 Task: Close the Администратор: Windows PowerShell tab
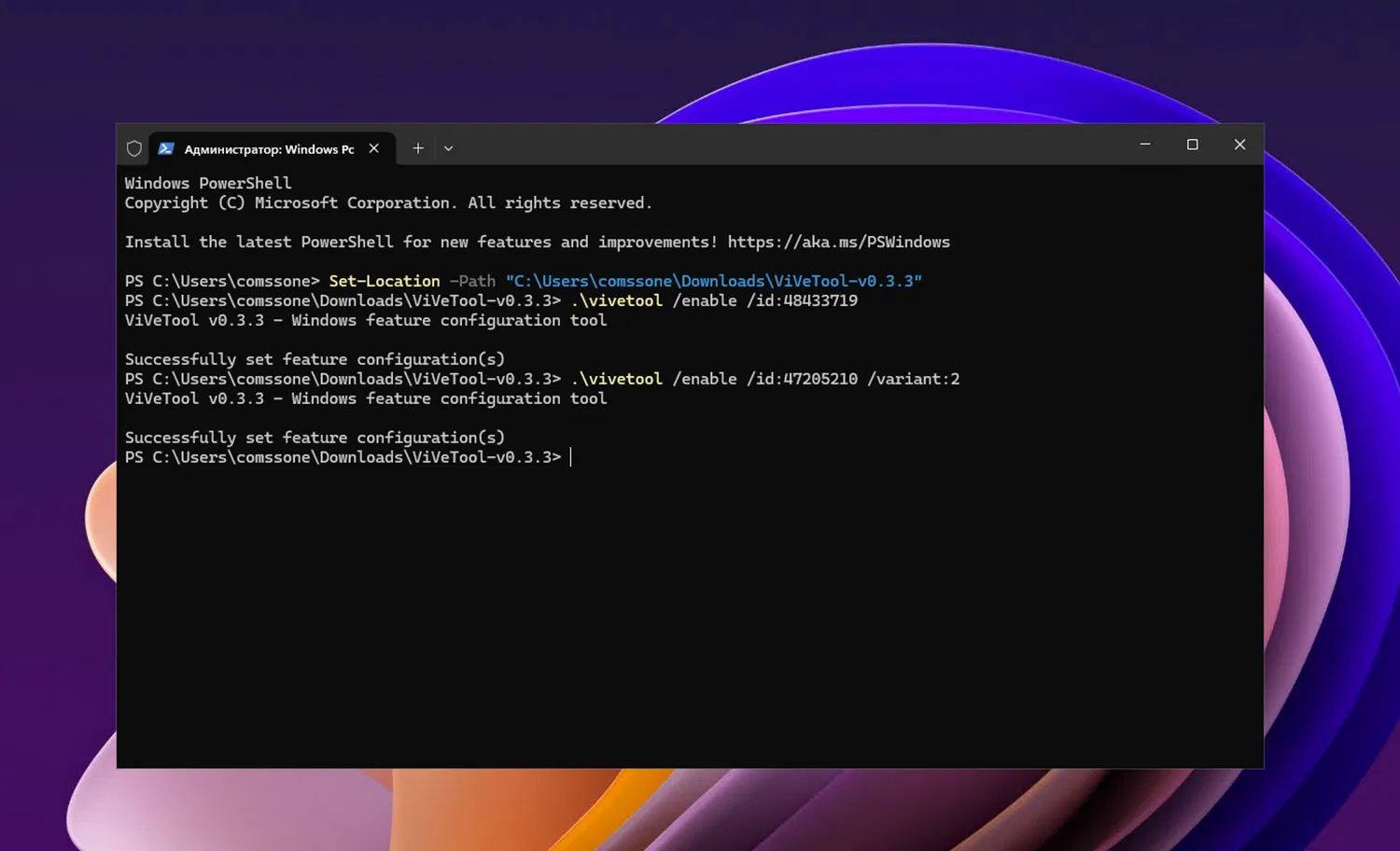tap(373, 148)
